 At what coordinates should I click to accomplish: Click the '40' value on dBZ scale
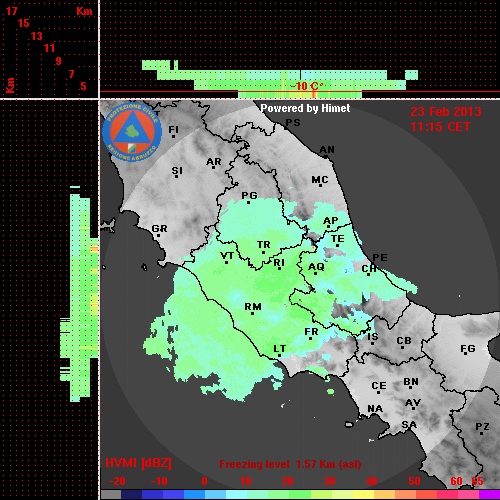372,481
